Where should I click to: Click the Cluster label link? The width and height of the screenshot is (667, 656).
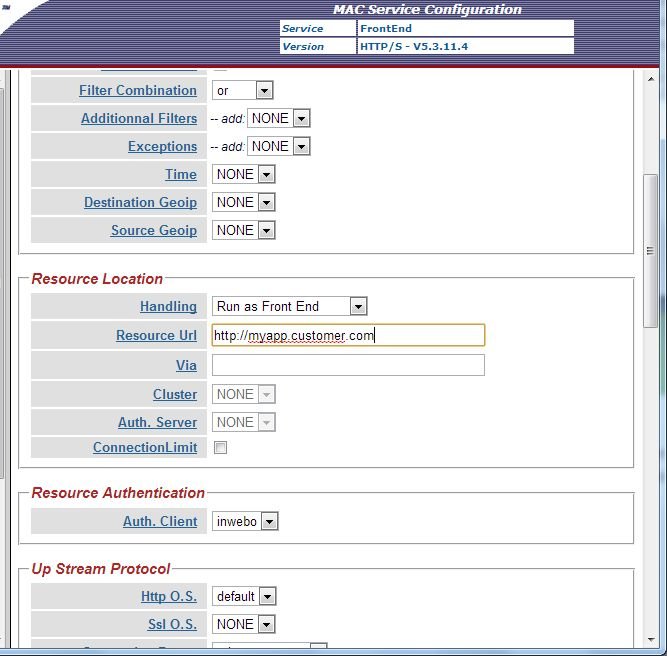point(175,394)
